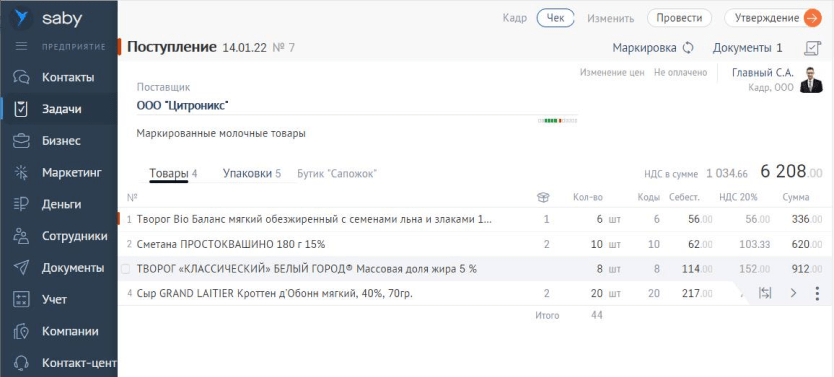The height and width of the screenshot is (377, 834).
Task: Click Главный С.А. avatar photo
Action: [x=811, y=80]
